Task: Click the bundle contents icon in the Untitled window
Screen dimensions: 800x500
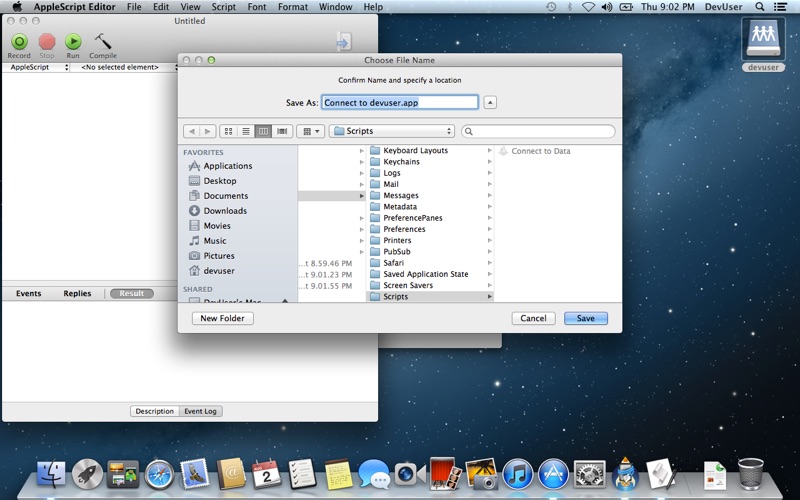Action: [x=344, y=42]
